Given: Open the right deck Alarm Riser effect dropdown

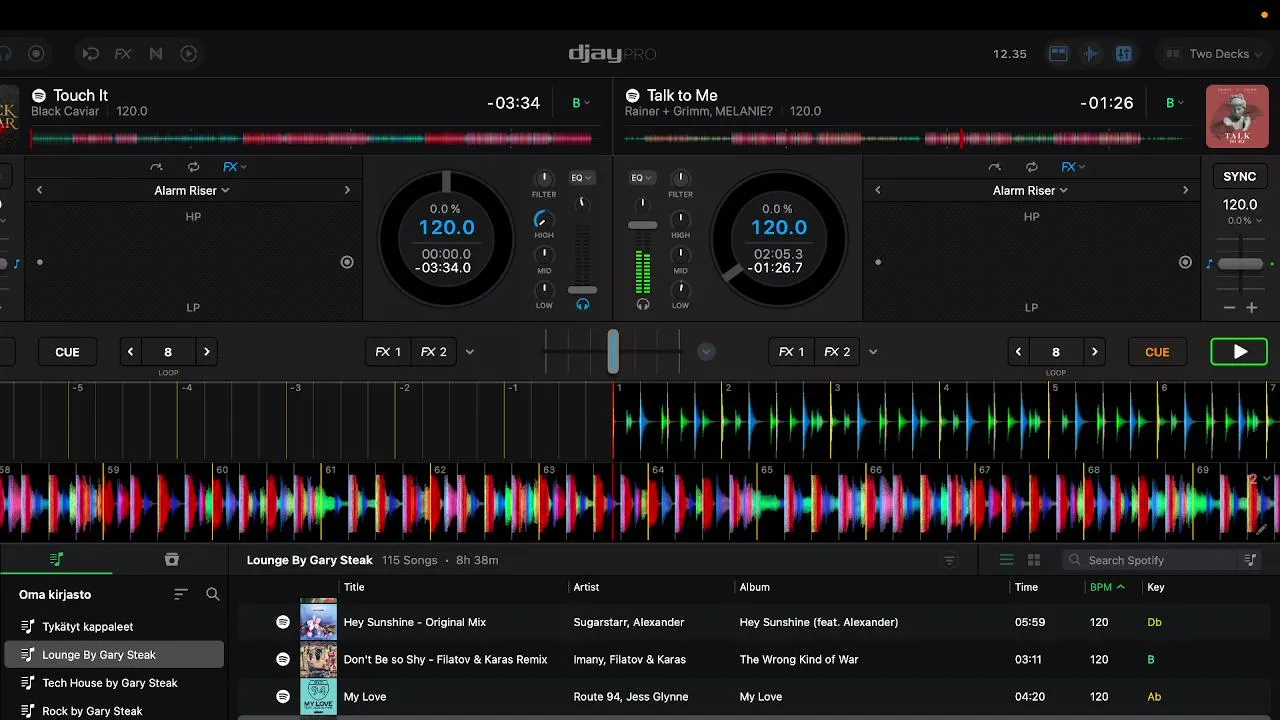Looking at the screenshot, I should [1030, 190].
